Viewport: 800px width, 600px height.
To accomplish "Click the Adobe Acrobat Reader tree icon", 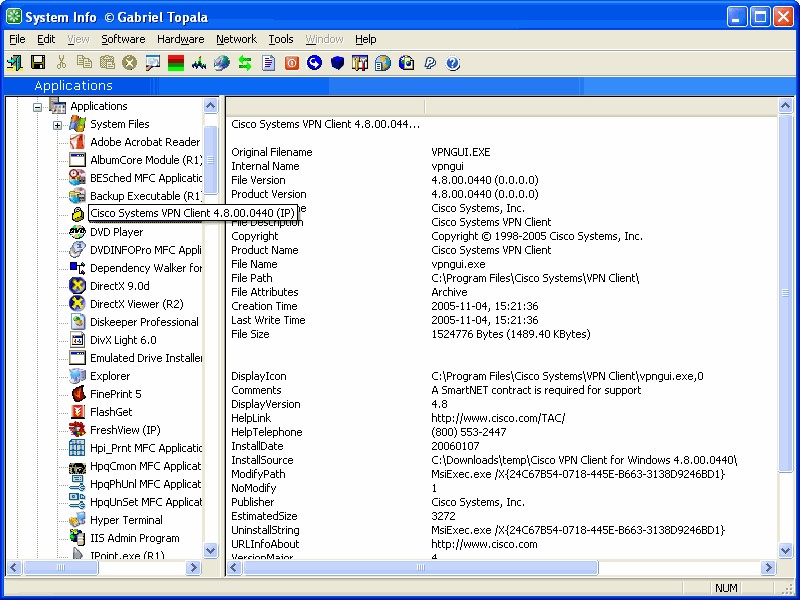I will click(77, 142).
